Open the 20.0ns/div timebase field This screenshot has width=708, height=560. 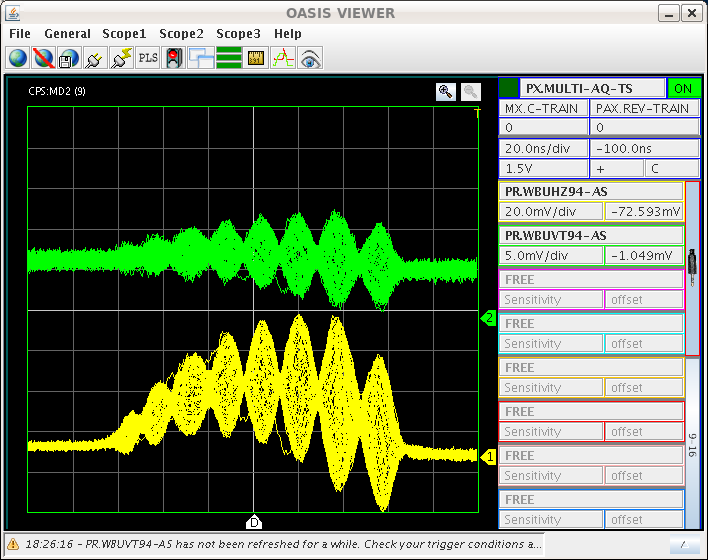pyautogui.click(x=544, y=149)
